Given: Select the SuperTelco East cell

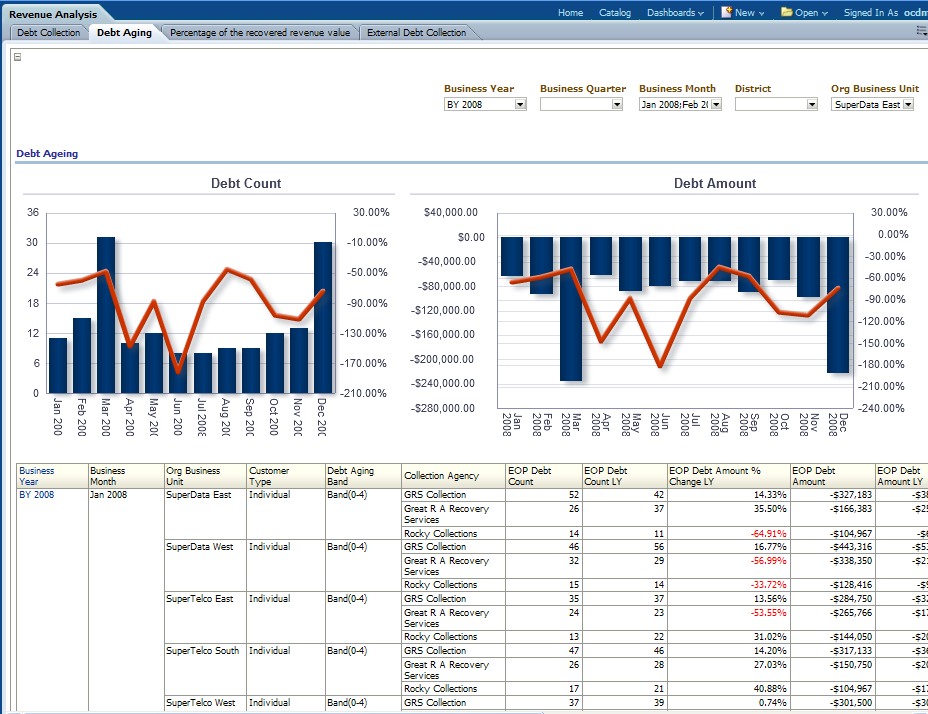Looking at the screenshot, I should (x=200, y=599).
